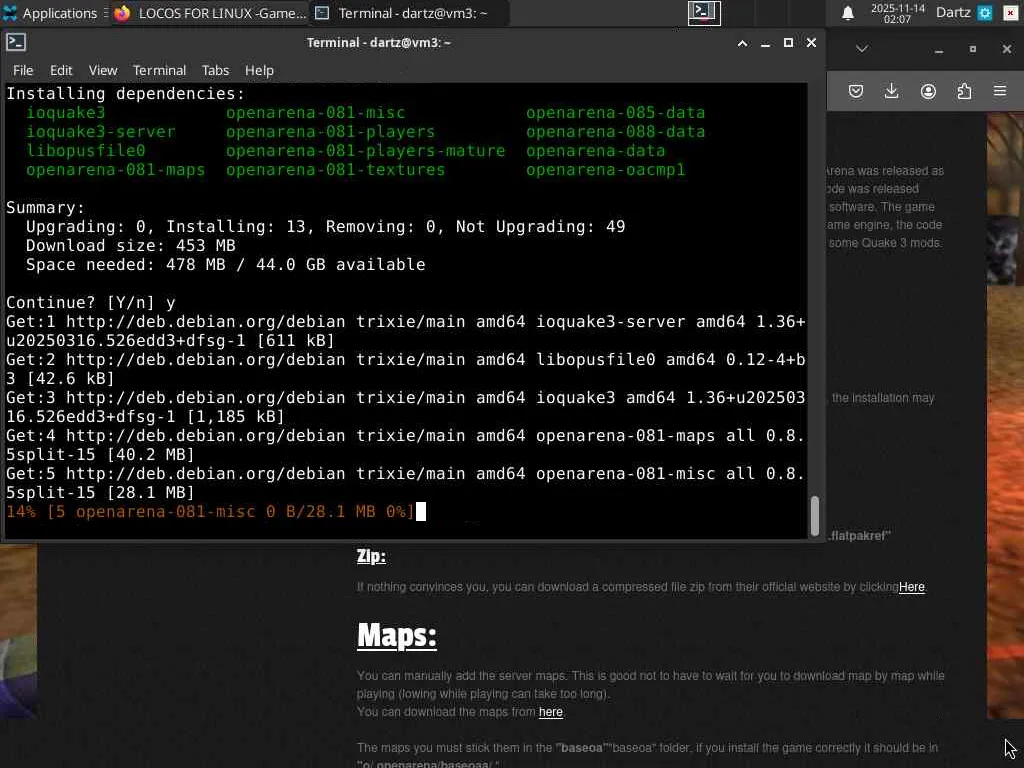Click the 'here' link for downloading maps

(551, 712)
